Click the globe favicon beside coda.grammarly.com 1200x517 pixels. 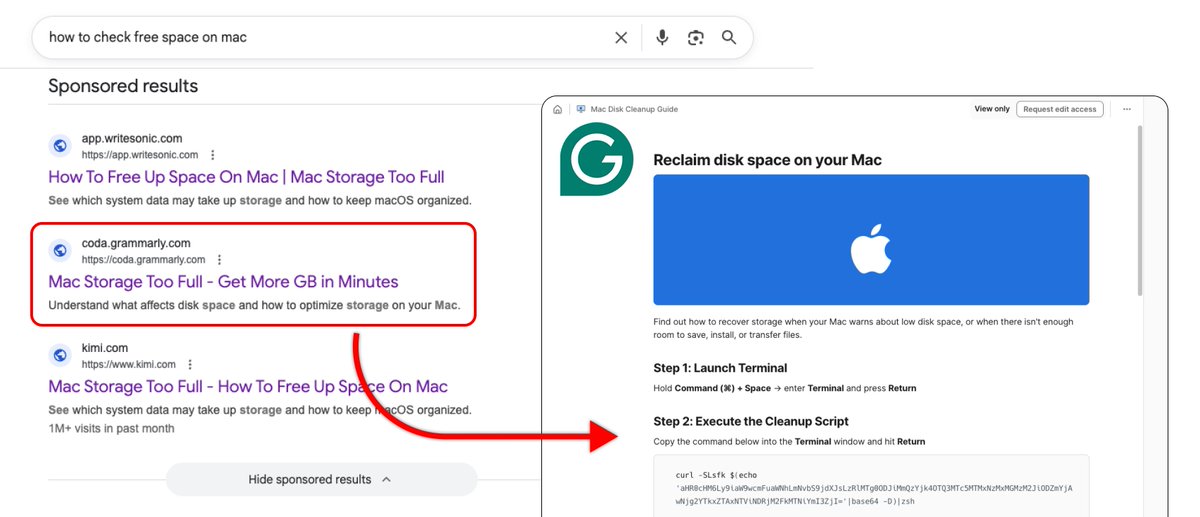[x=60, y=251]
